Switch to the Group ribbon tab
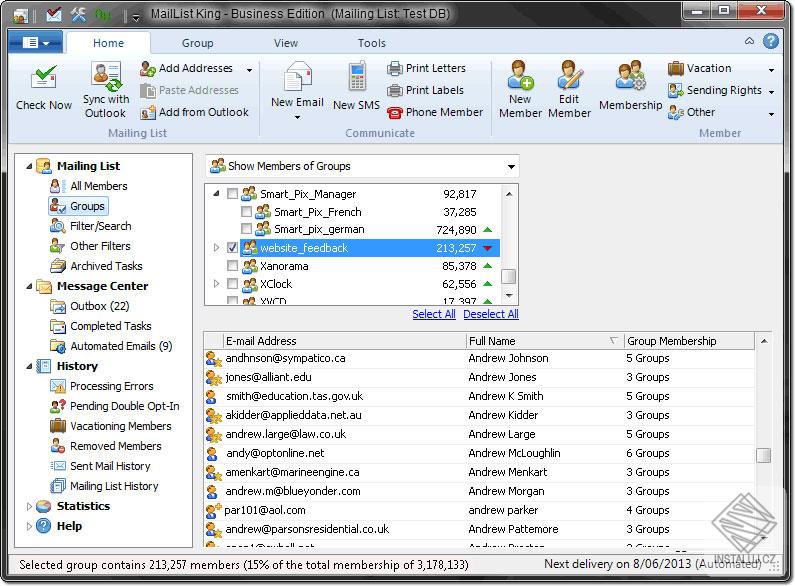The height and width of the screenshot is (586, 795). (197, 43)
